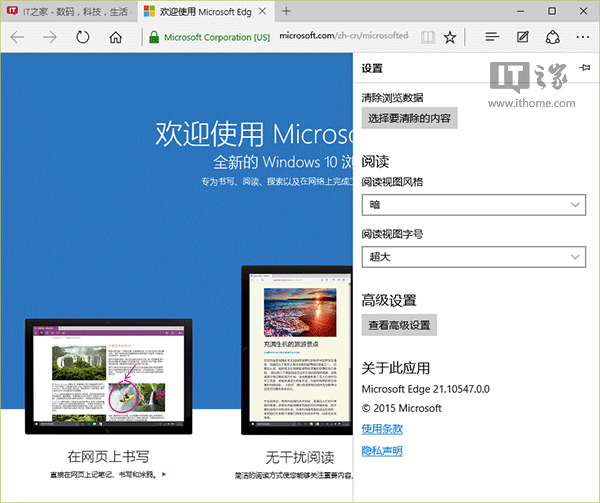This screenshot has width=600, height=503.
Task: Open a new tab with plus button
Action: click(286, 11)
